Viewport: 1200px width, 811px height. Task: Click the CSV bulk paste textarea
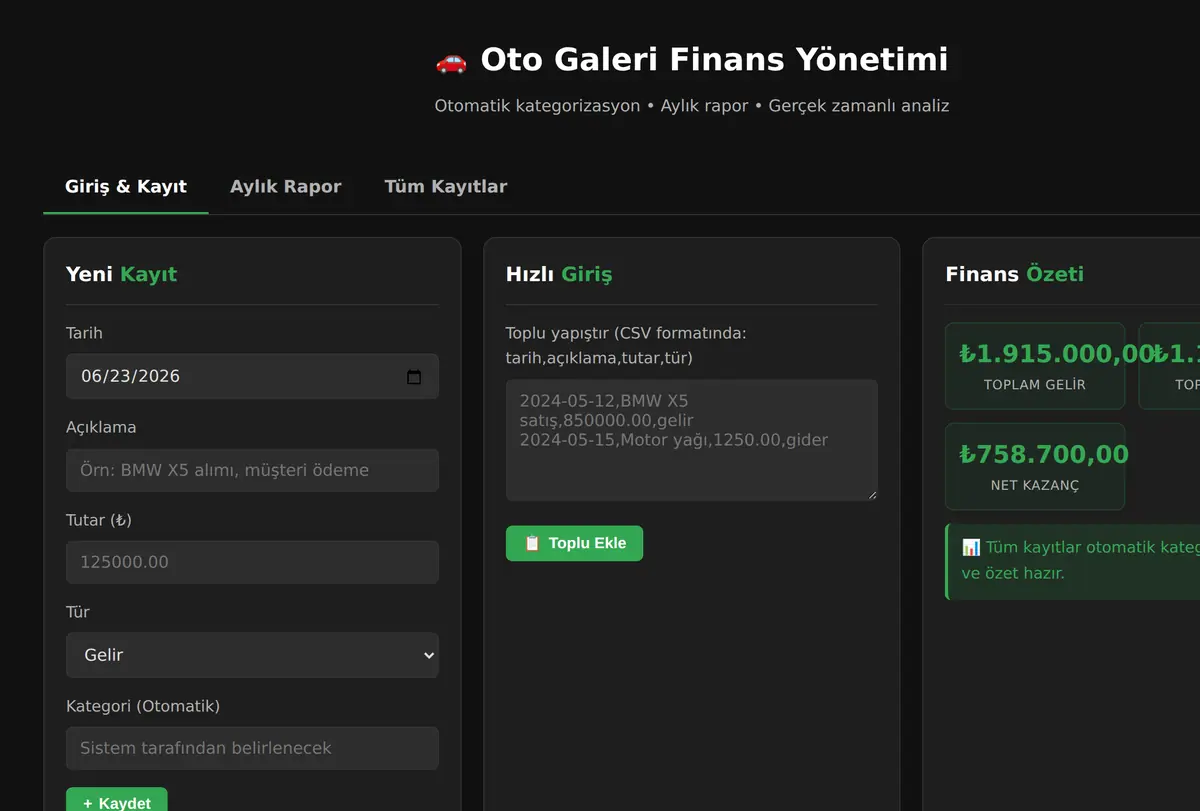[691, 440]
